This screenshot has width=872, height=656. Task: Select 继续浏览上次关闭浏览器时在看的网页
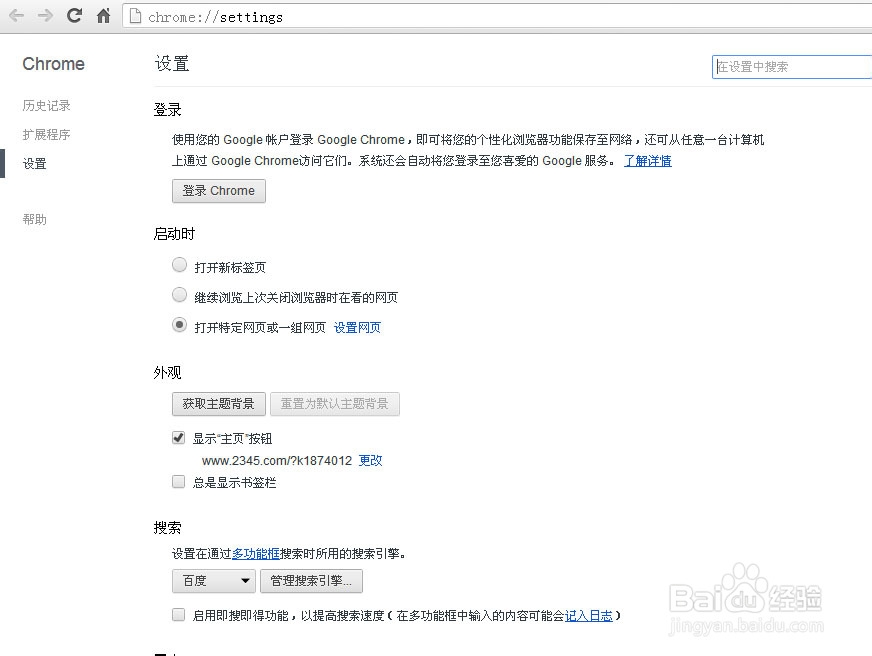click(179, 294)
